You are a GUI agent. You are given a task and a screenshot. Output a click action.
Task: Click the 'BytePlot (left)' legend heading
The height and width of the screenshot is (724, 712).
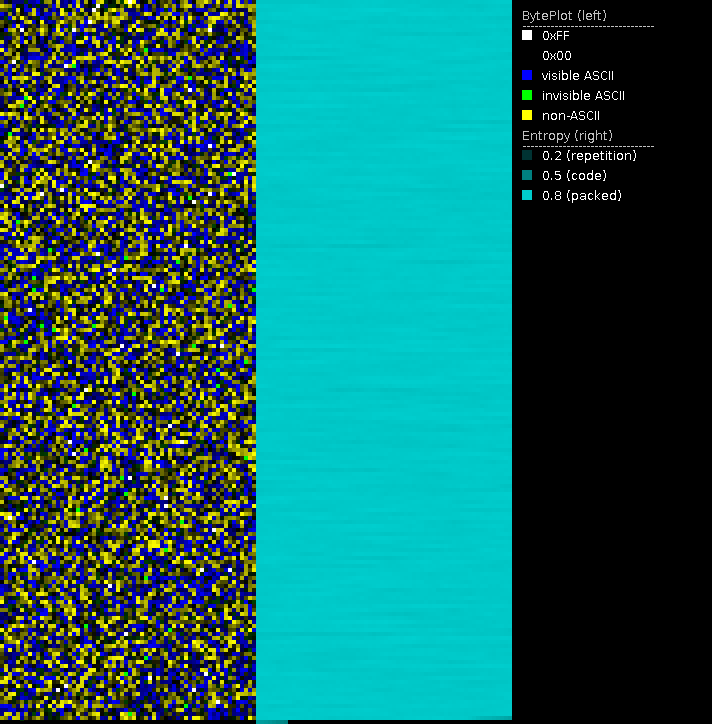pos(564,16)
